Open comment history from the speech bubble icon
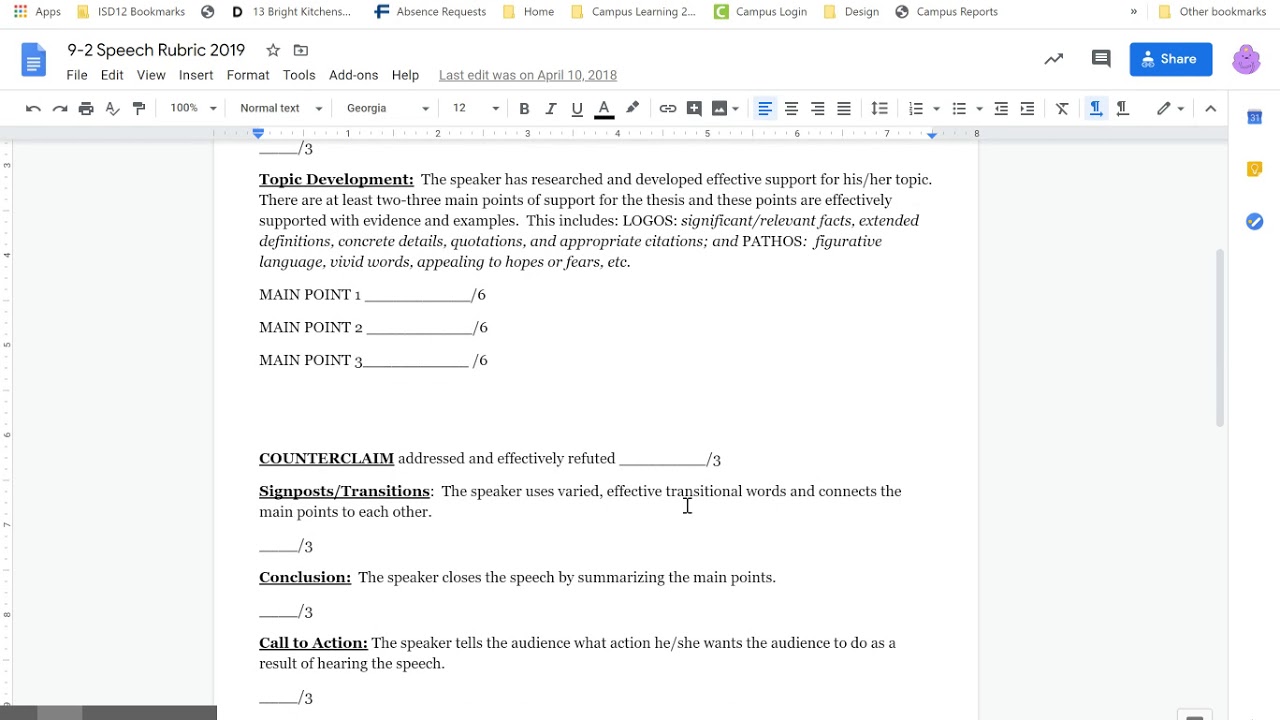Image resolution: width=1280 pixels, height=720 pixels. tap(1101, 59)
